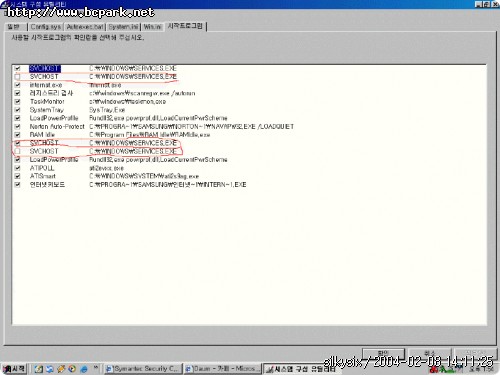Switch to the System.ini tab
The width and height of the screenshot is (500, 375).
point(123,27)
